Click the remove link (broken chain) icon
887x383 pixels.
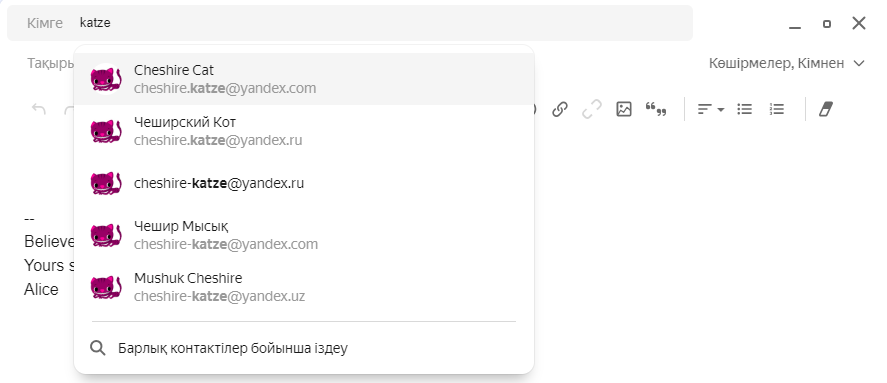pos(592,109)
